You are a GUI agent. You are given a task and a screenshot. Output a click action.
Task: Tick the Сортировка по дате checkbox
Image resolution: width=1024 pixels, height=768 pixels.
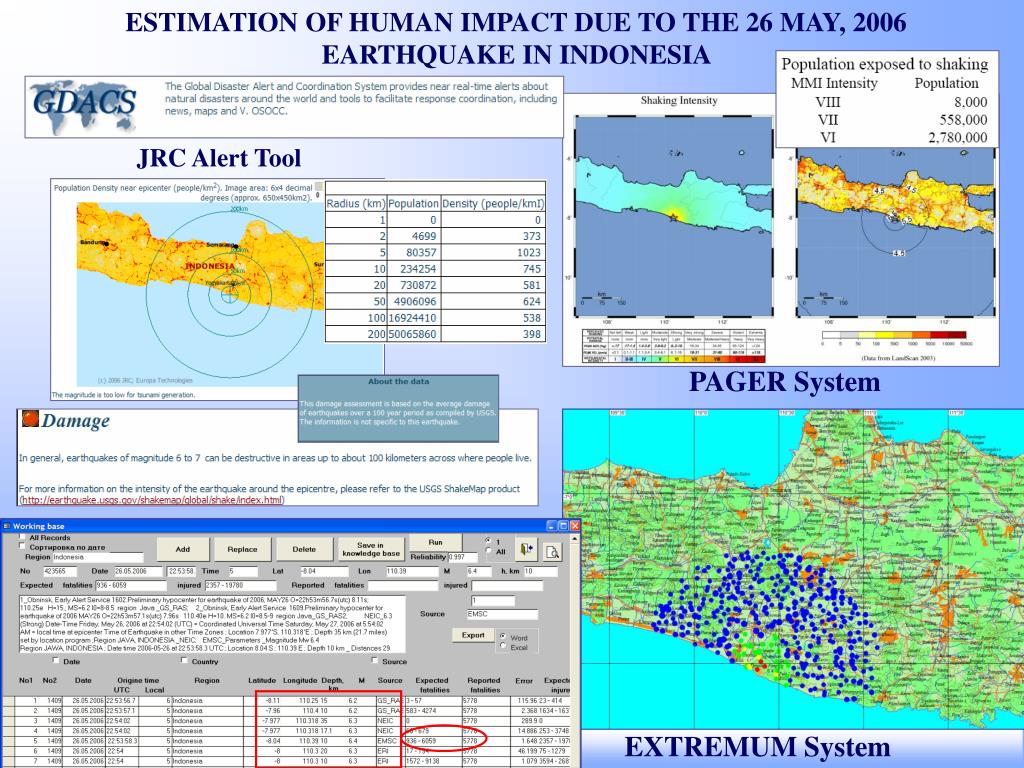click(x=23, y=546)
